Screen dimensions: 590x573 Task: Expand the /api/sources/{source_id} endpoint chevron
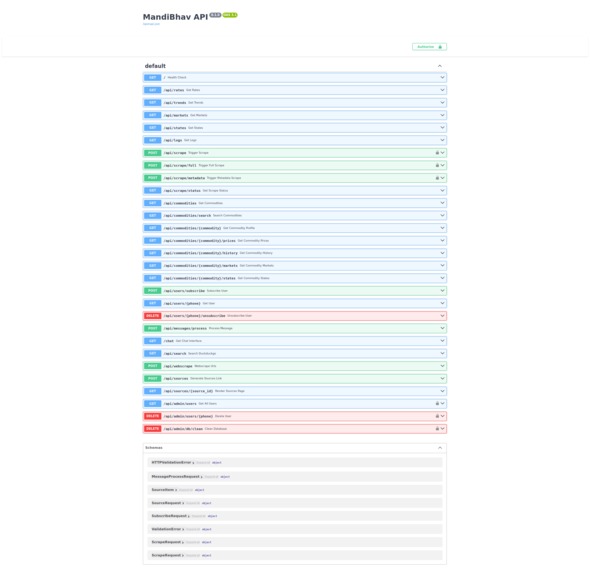tap(442, 391)
